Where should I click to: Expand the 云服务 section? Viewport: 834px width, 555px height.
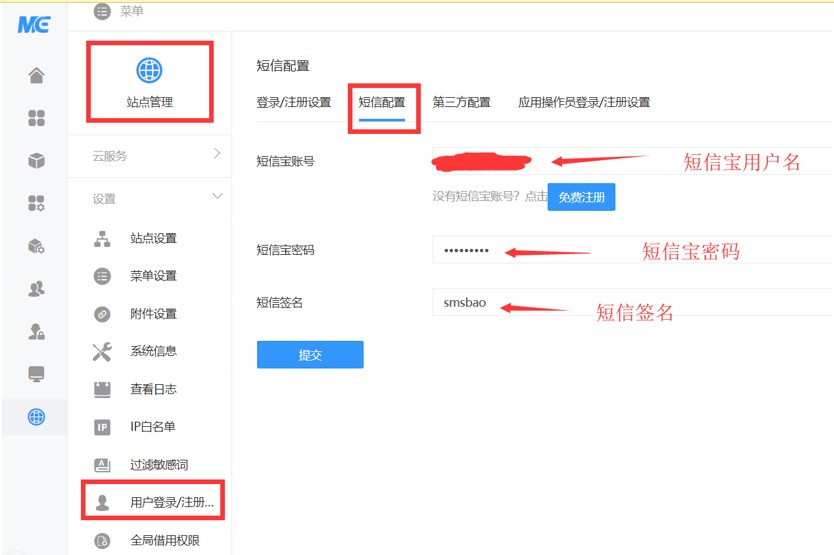coord(150,156)
